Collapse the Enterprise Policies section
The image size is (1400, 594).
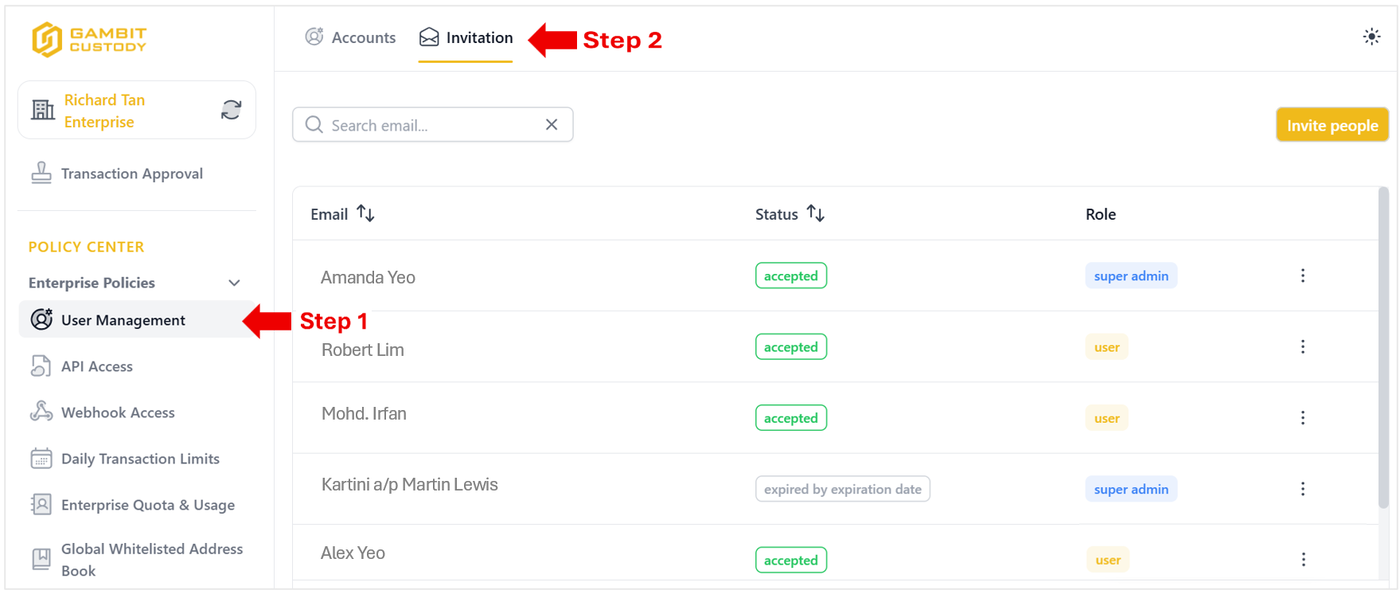coord(234,283)
